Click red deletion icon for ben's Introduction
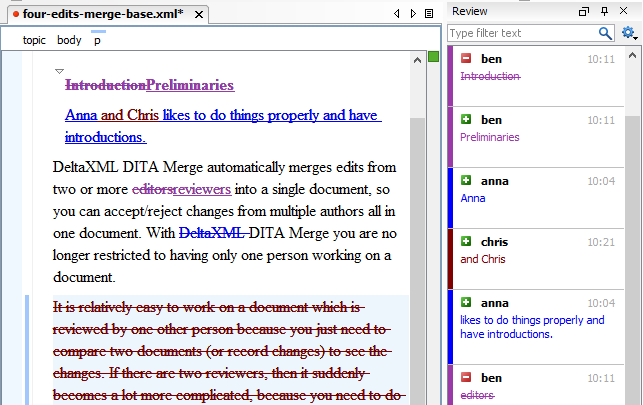The height and width of the screenshot is (405, 643). click(x=466, y=58)
